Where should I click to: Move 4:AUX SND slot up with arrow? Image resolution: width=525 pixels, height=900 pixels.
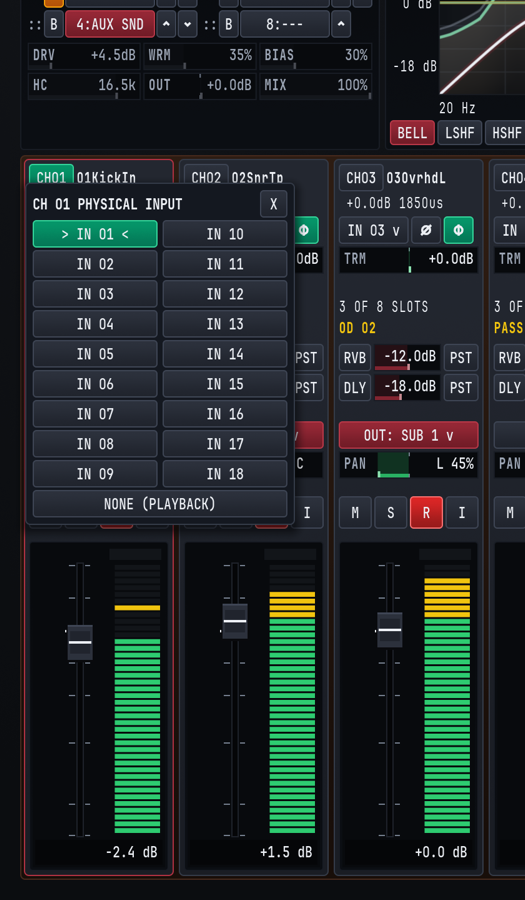point(166,24)
